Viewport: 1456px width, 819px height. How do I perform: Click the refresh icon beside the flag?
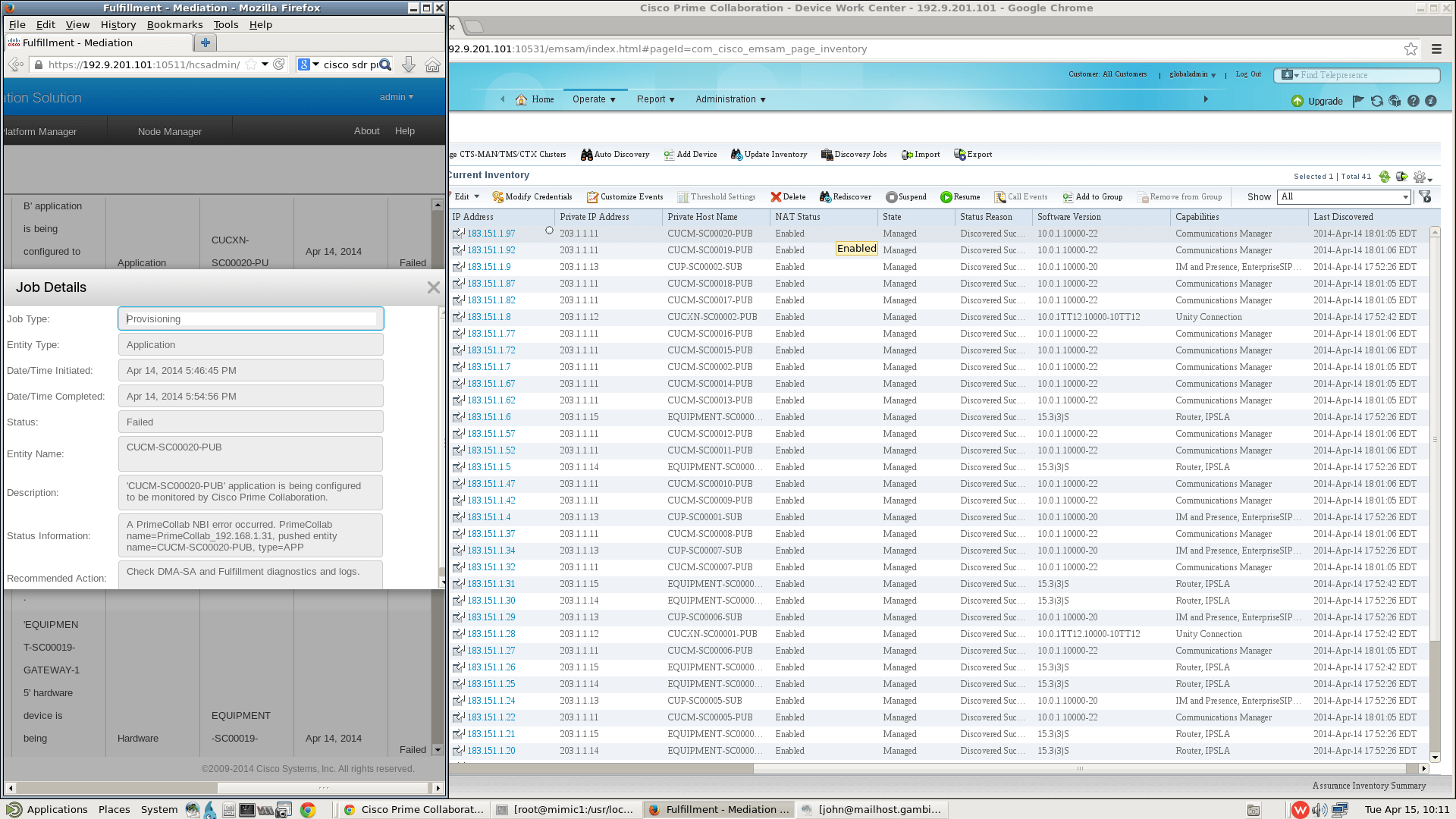1376,101
